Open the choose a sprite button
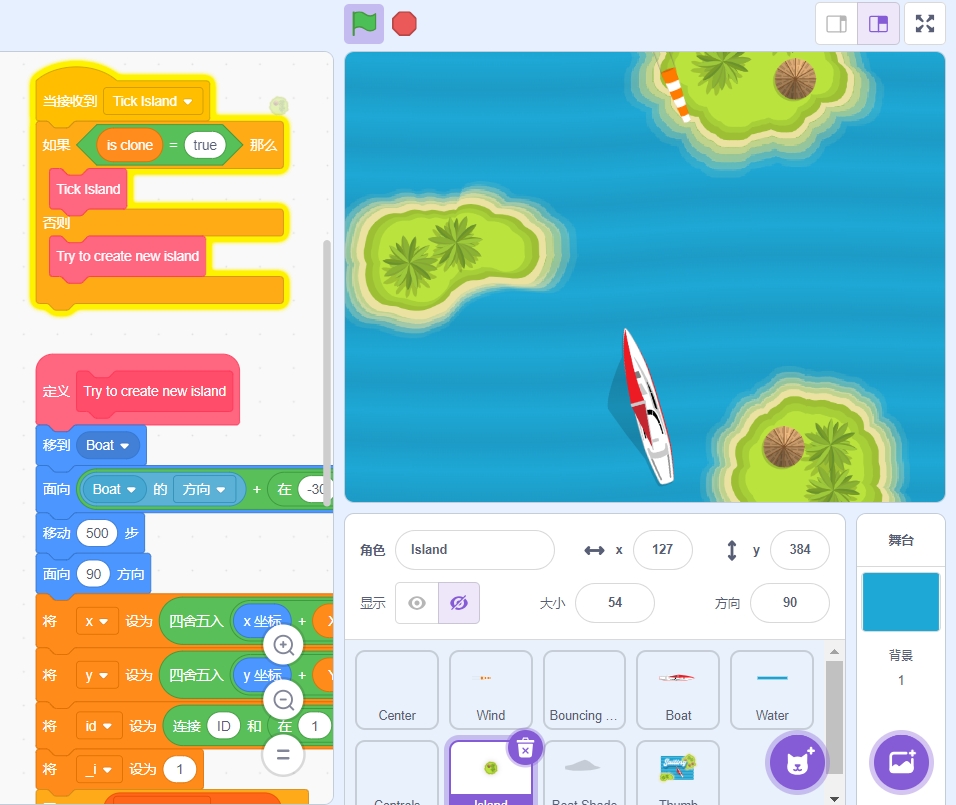Viewport: 956px width, 805px height. point(797,762)
